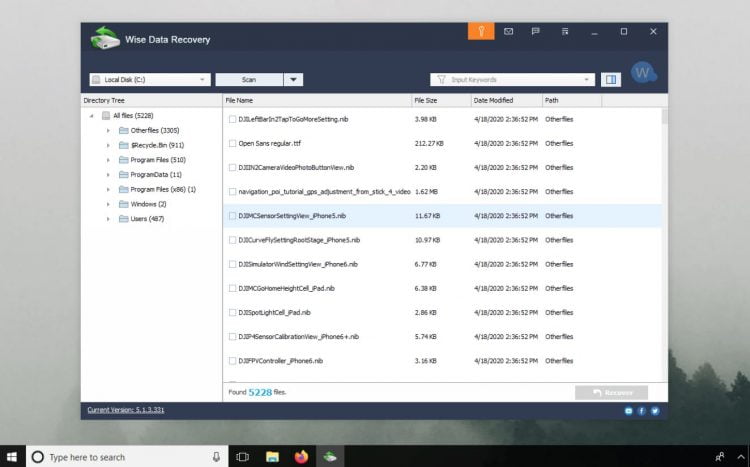Viewport: 750px width, 467px height.
Task: Check the DJILeftBarIn2TapToGoMoreSetting.nib checkbox
Action: click(232, 119)
